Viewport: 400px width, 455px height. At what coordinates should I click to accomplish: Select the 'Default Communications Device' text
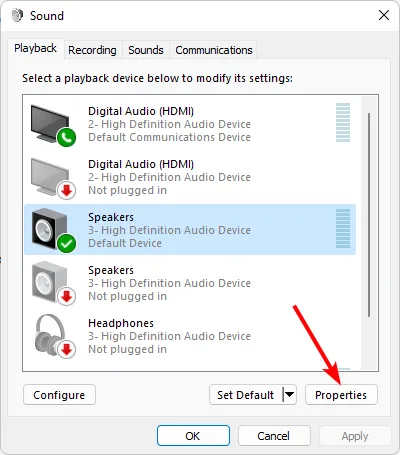[169, 137]
